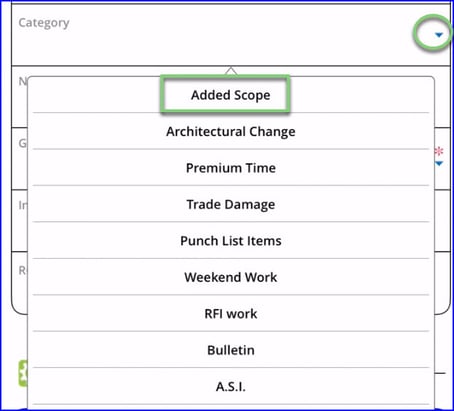Select Trade Damage category

point(231,204)
